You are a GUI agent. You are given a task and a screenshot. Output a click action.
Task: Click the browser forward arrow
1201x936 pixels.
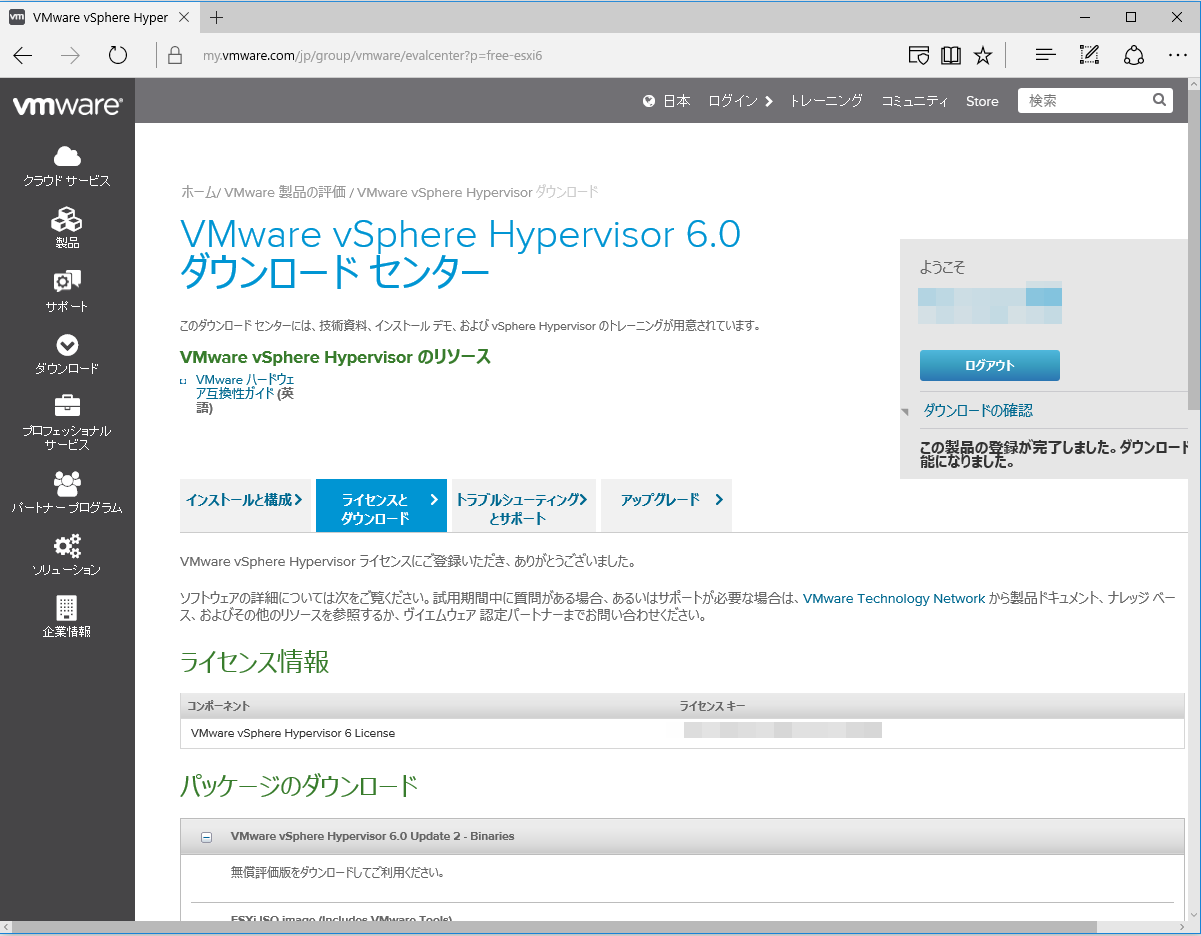coord(70,56)
